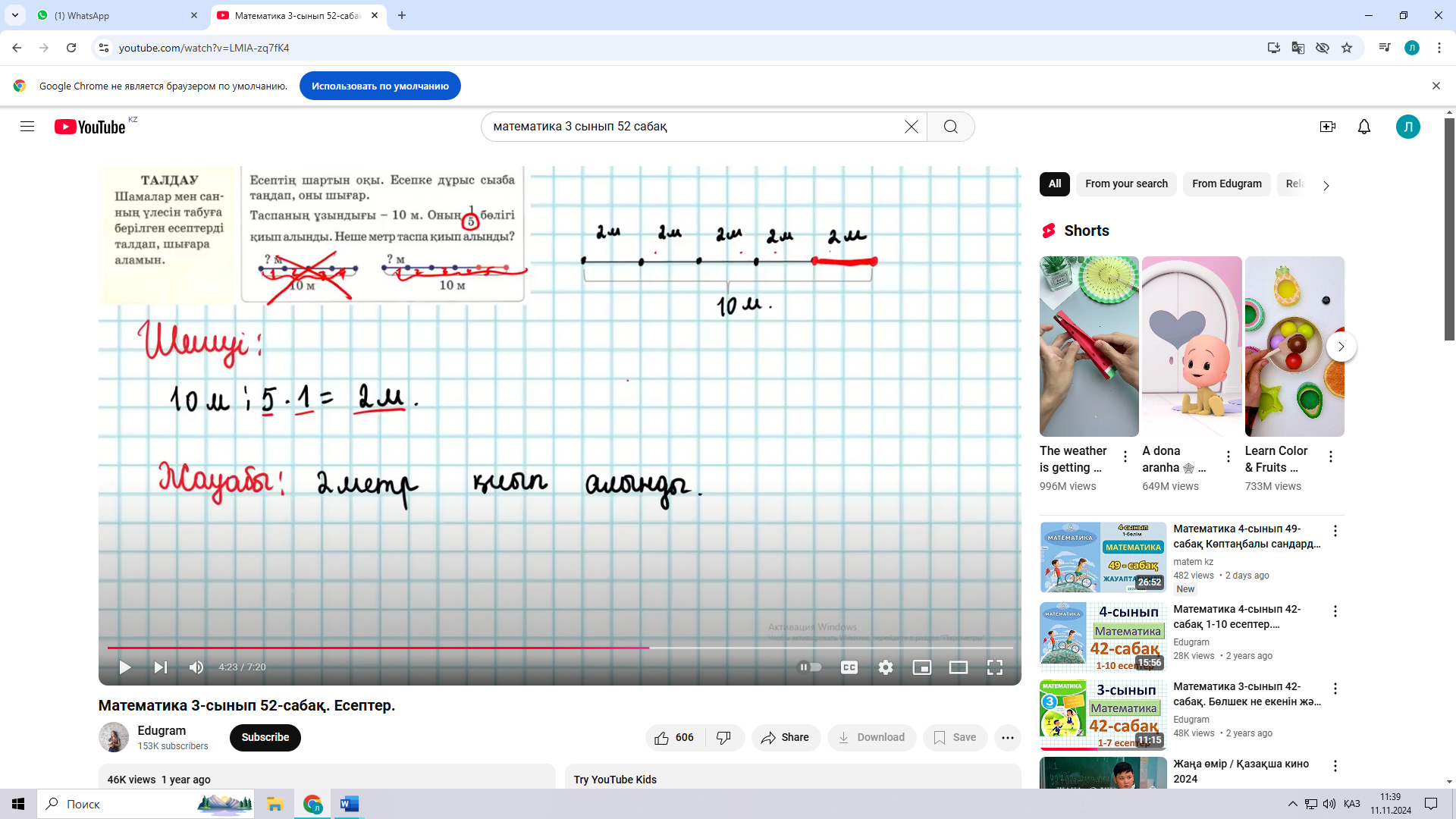Show next Shorts with arrow

tap(1341, 347)
